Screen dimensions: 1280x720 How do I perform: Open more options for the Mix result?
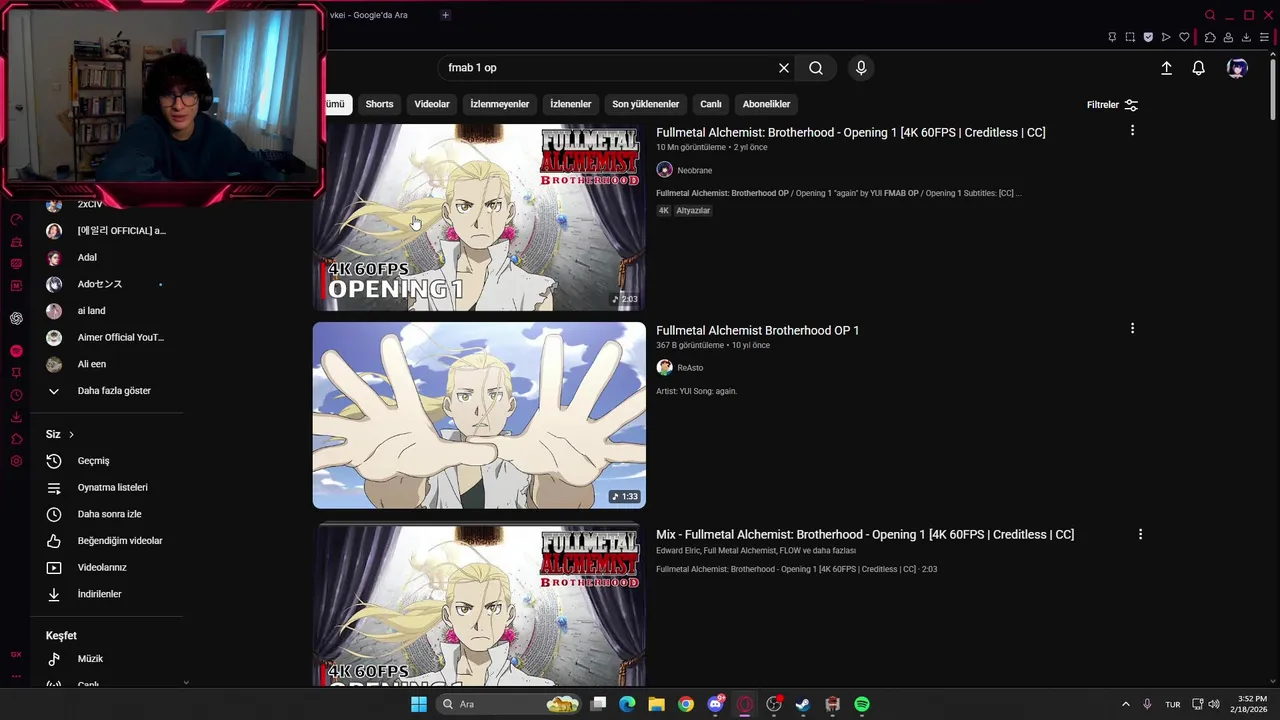pos(1140,535)
